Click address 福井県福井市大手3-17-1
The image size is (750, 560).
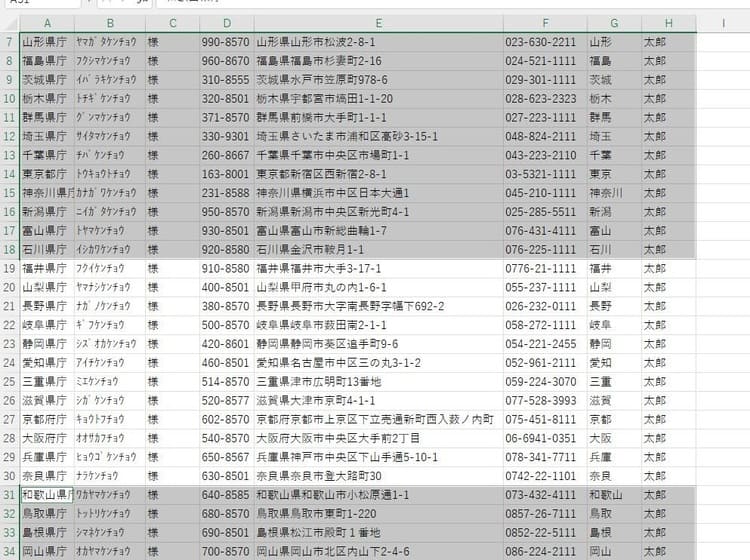tap(378, 269)
